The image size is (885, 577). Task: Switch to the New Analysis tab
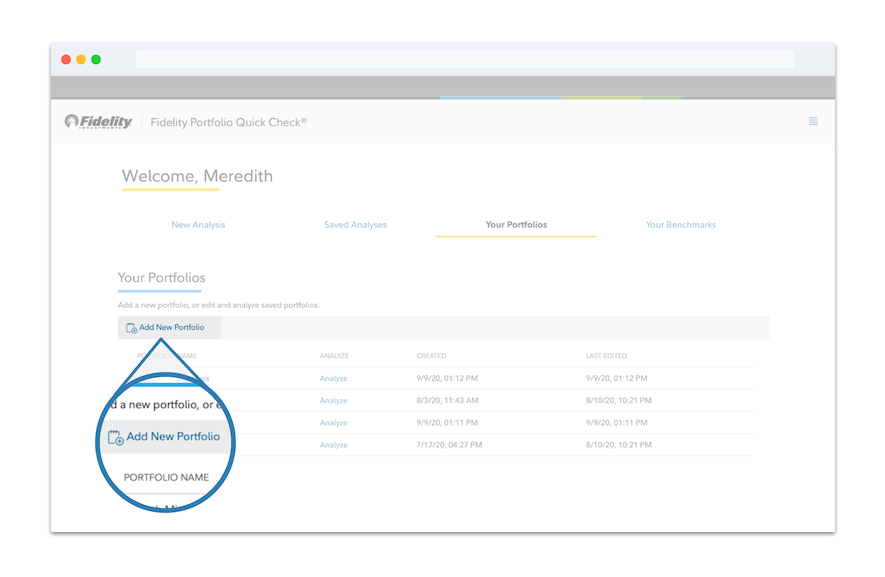pyautogui.click(x=198, y=225)
